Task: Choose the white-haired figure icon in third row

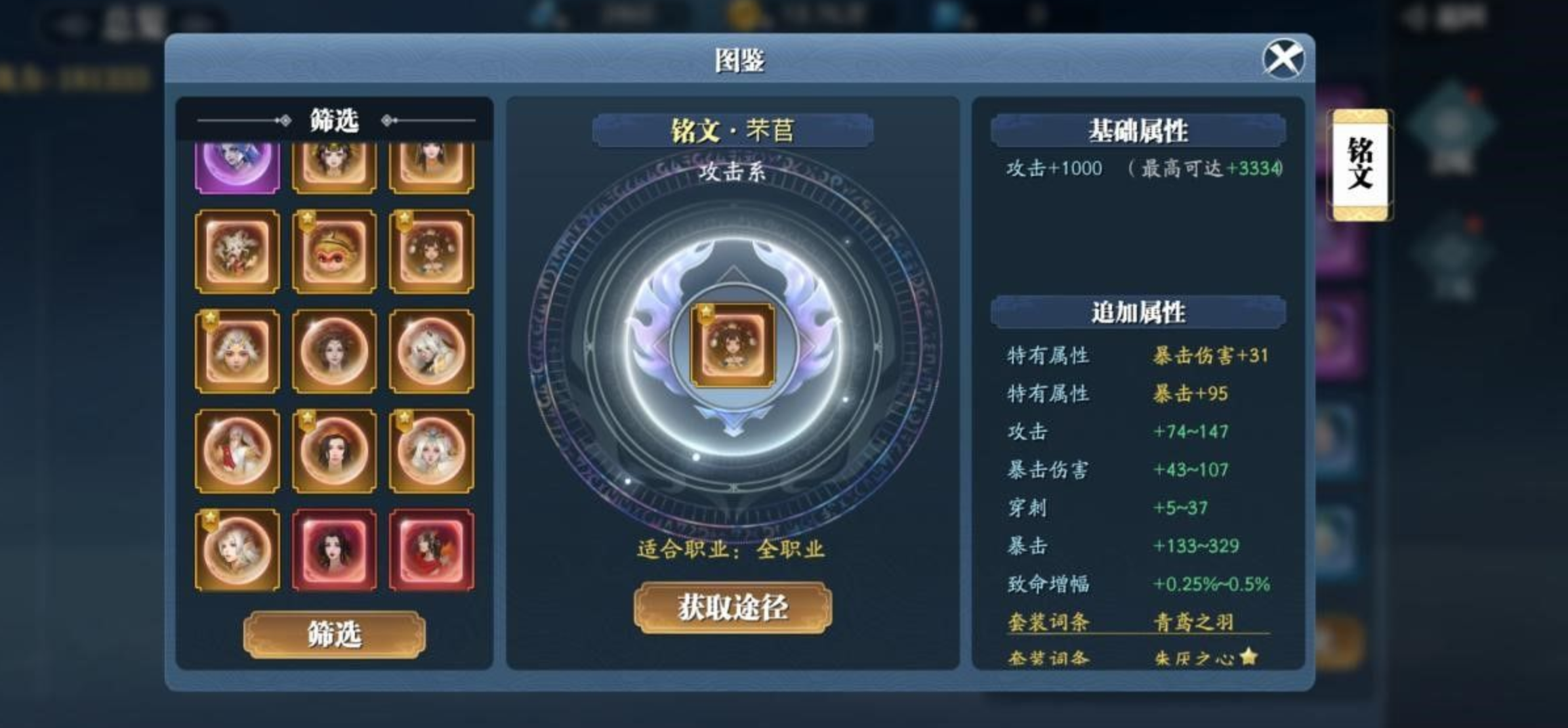Action: click(431, 351)
